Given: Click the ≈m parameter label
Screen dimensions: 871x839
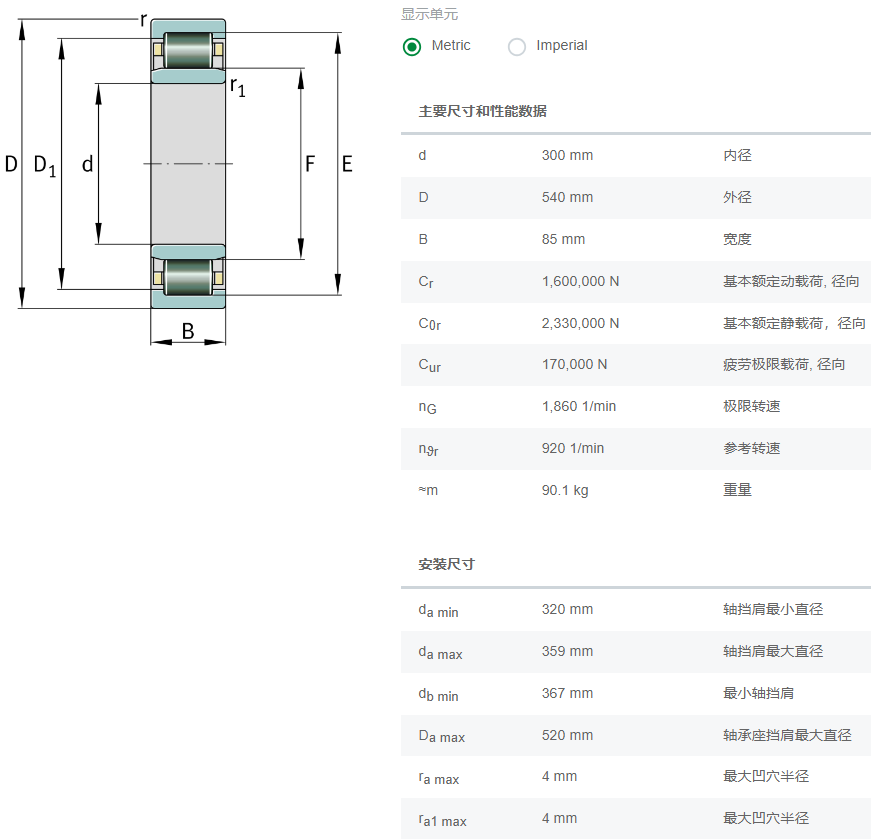Looking at the screenshot, I should tap(428, 491).
